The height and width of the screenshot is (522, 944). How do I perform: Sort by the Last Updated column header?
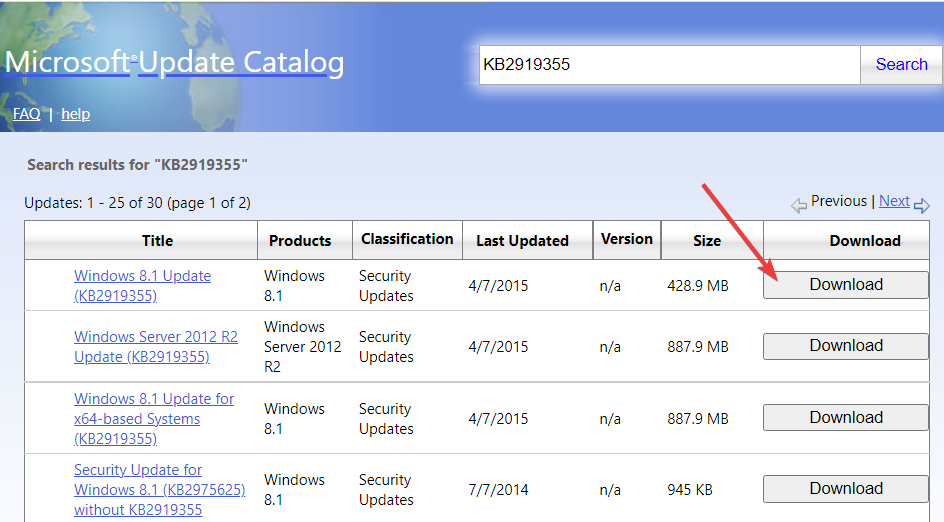pyautogui.click(x=522, y=240)
